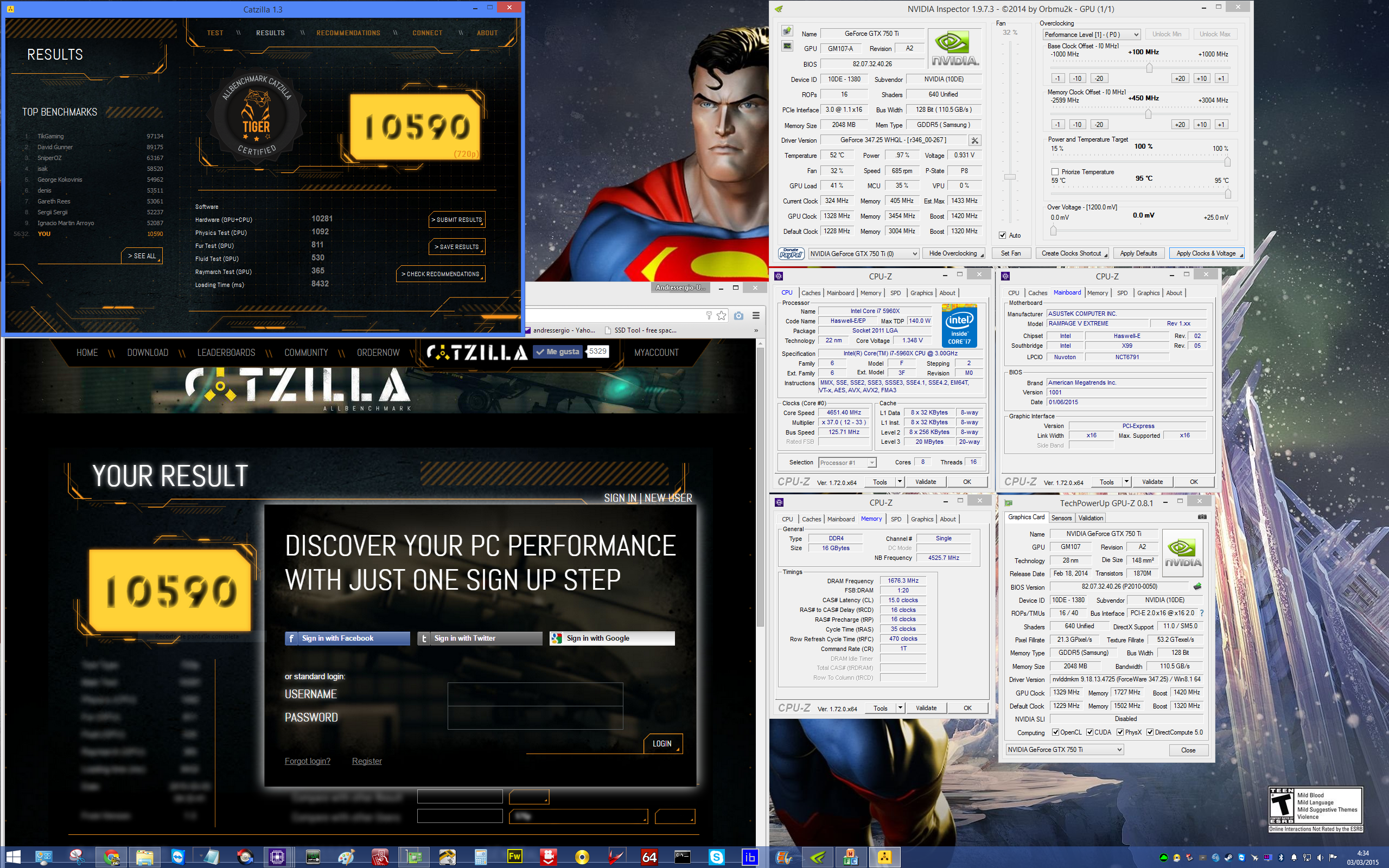Switch to the GPU-Z Sensors tab

pyautogui.click(x=1061, y=518)
